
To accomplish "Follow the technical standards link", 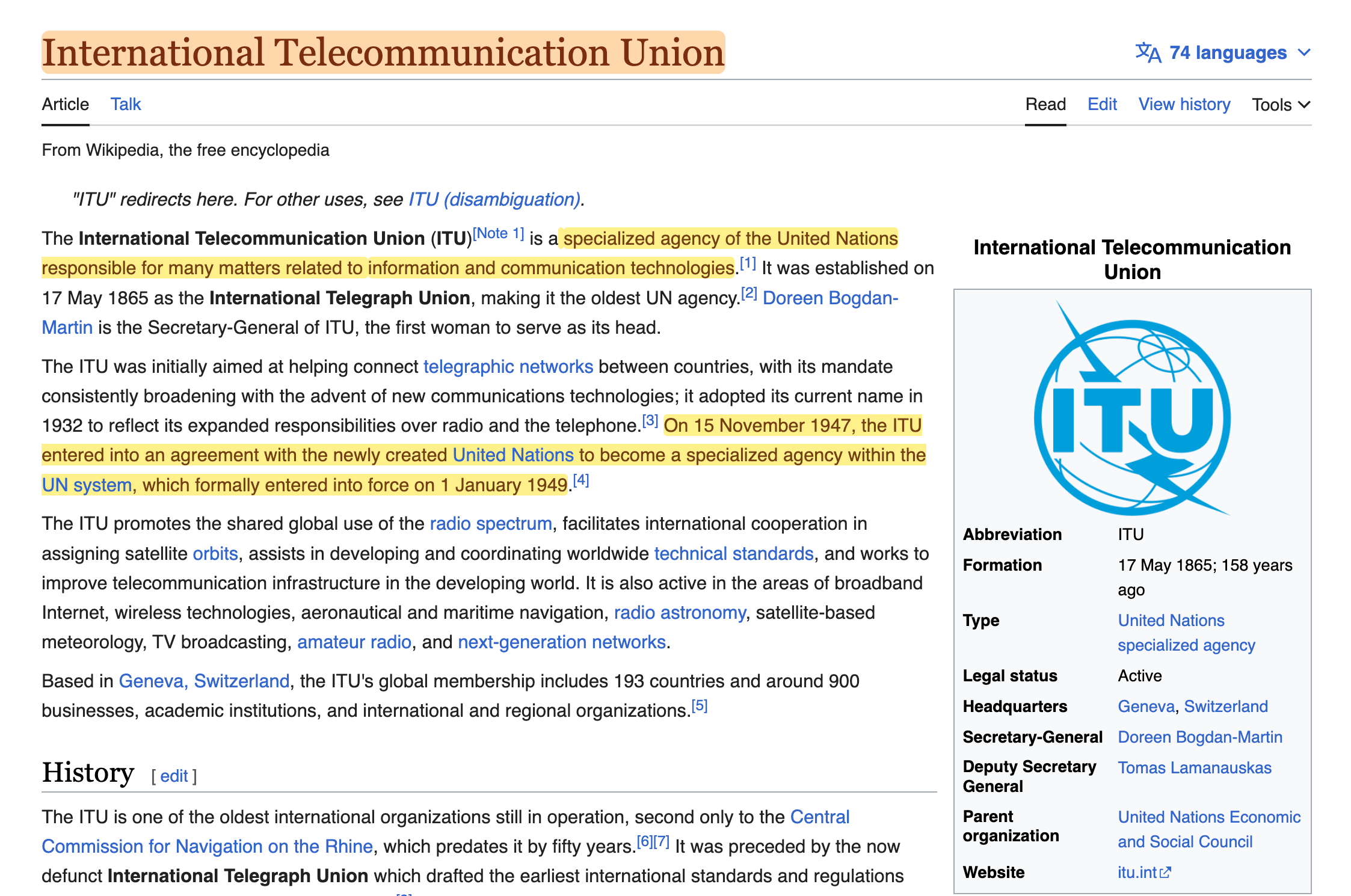I will (x=734, y=553).
